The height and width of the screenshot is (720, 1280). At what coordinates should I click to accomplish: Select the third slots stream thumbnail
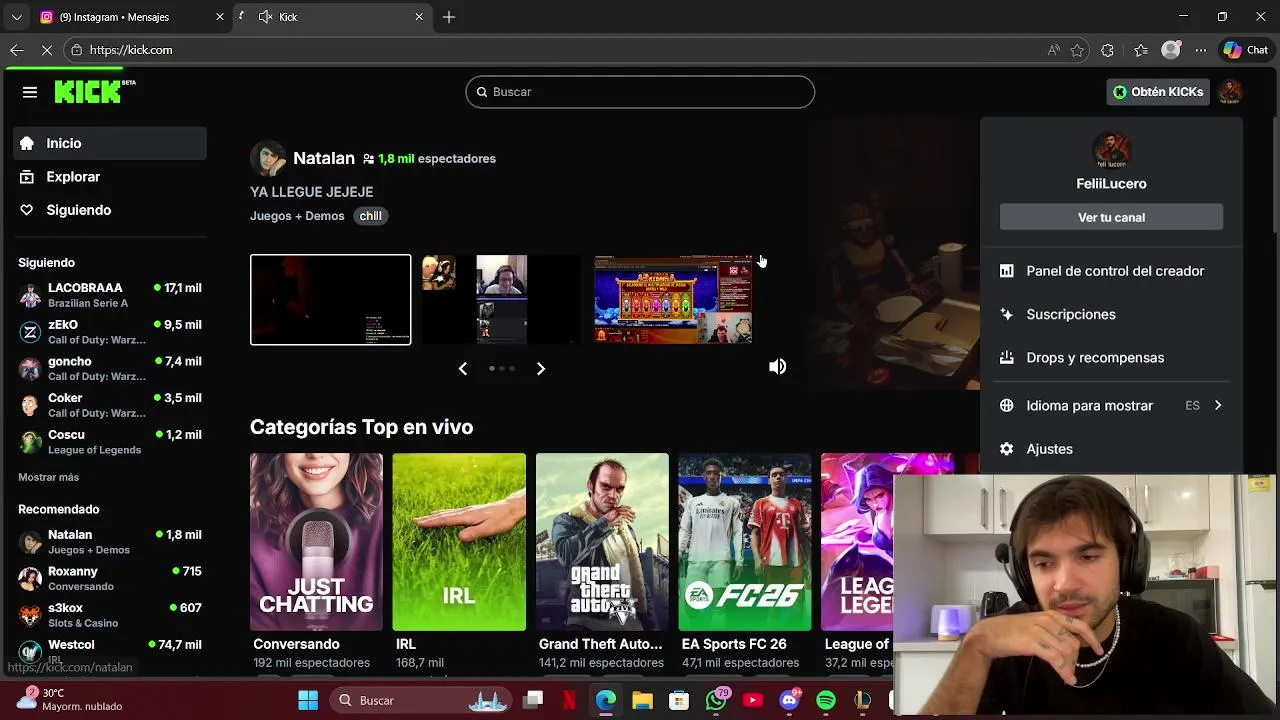[673, 300]
